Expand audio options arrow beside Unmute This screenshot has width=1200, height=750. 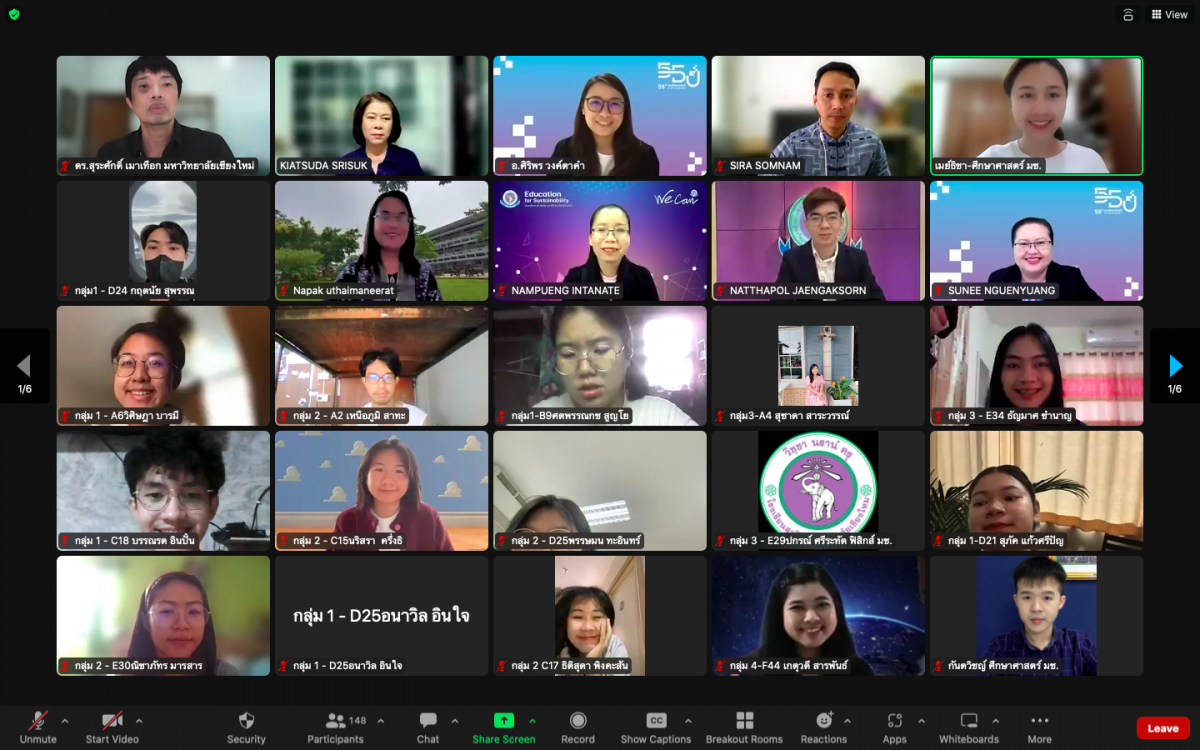[x=65, y=721]
